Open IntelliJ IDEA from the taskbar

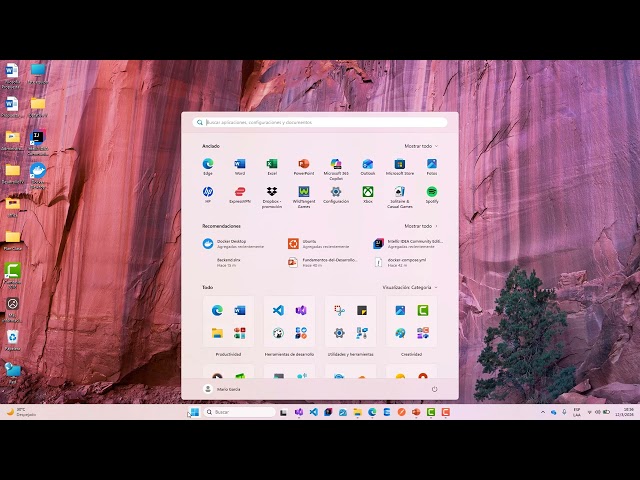pos(328,412)
